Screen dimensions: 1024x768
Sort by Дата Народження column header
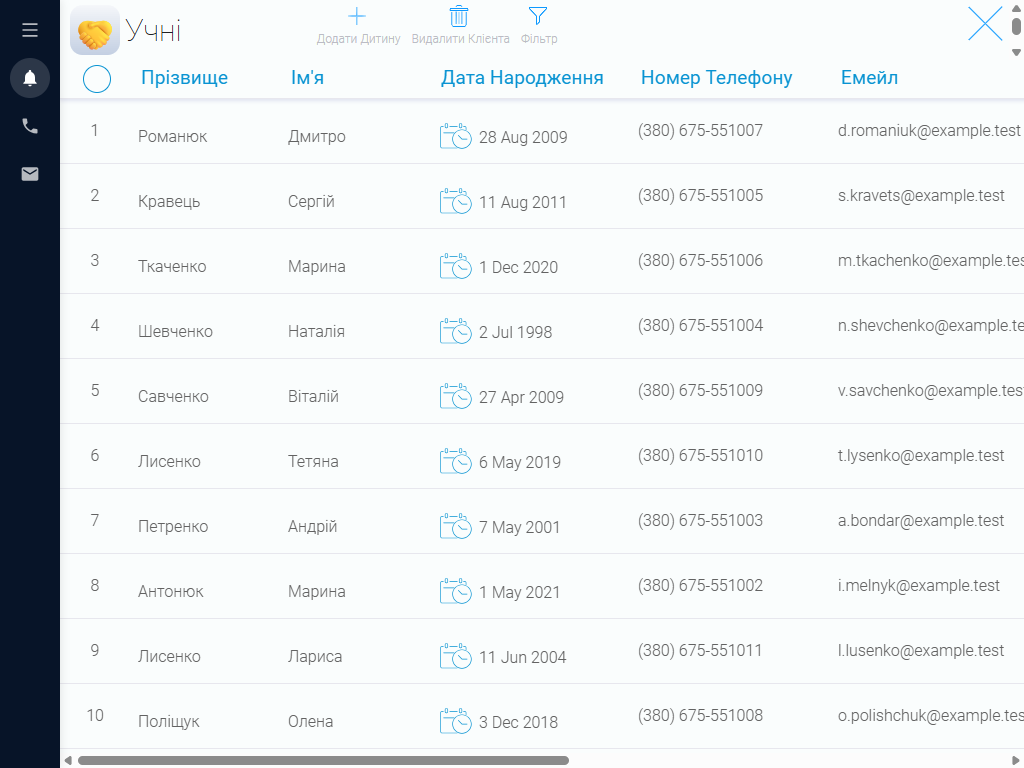(x=522, y=78)
